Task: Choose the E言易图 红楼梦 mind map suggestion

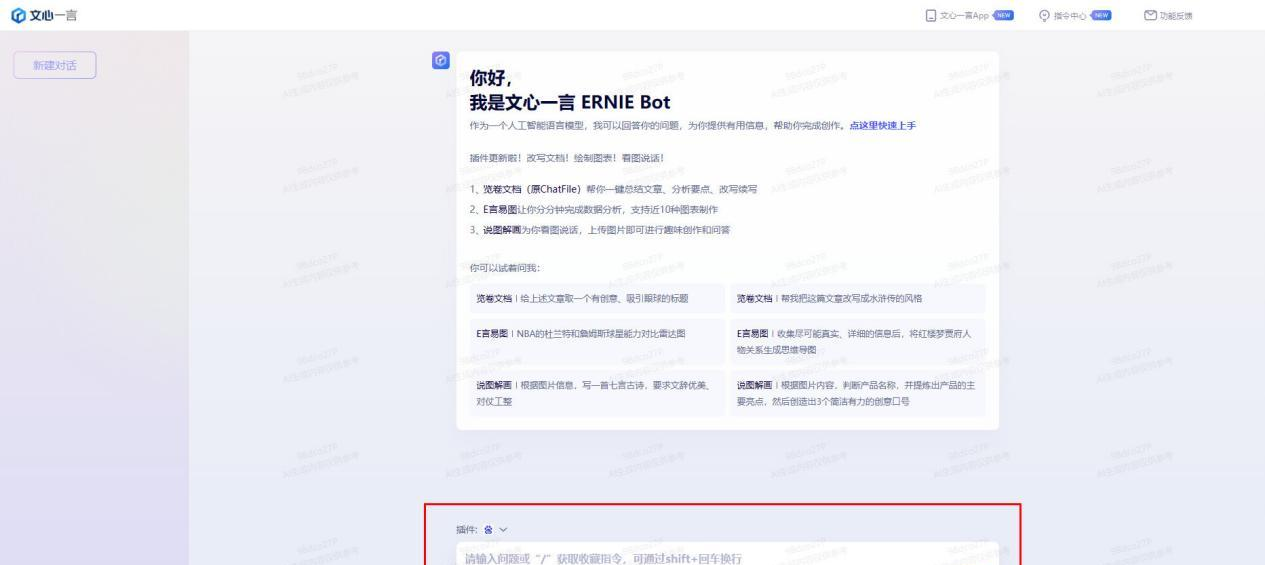Action: pyautogui.click(x=857, y=341)
